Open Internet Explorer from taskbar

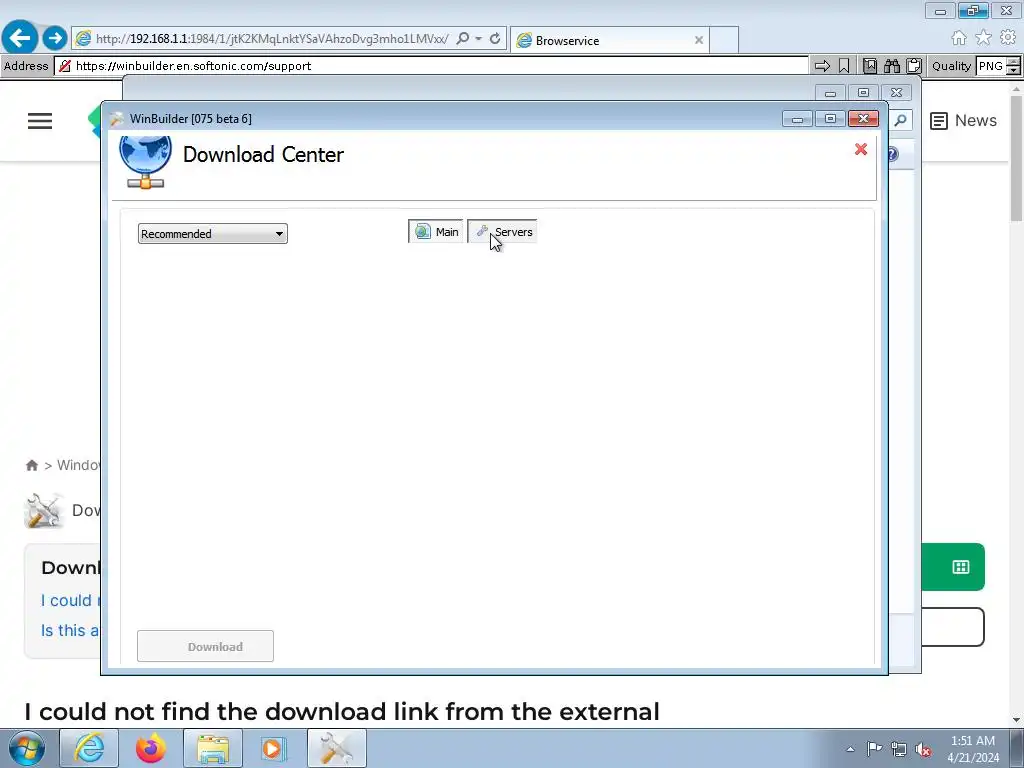point(89,748)
